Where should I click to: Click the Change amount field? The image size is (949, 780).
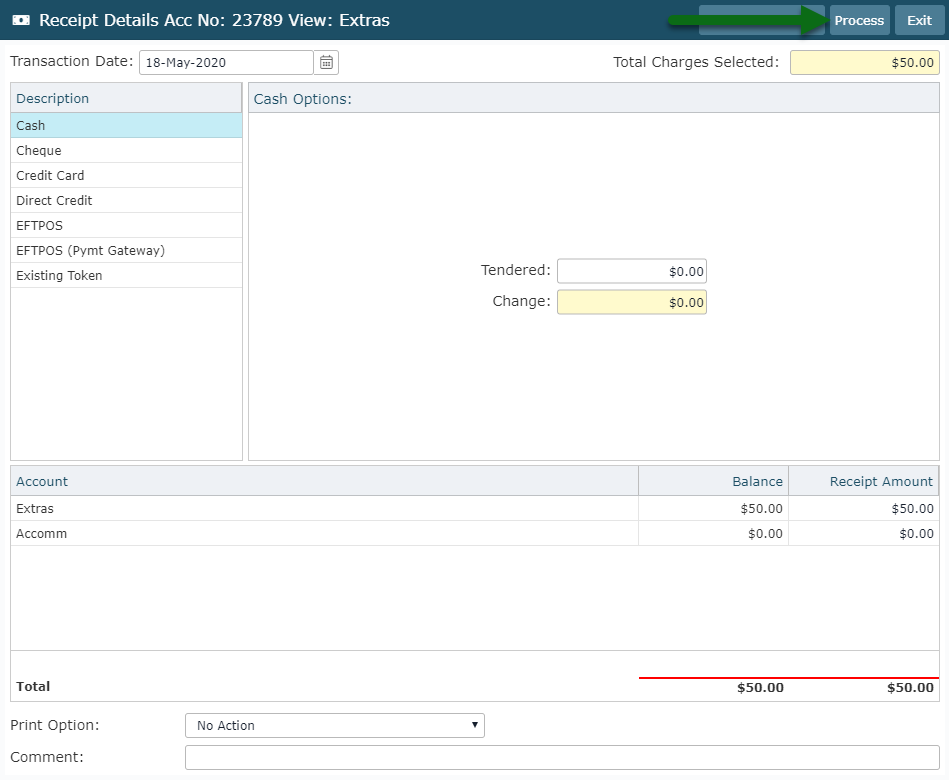pos(632,303)
